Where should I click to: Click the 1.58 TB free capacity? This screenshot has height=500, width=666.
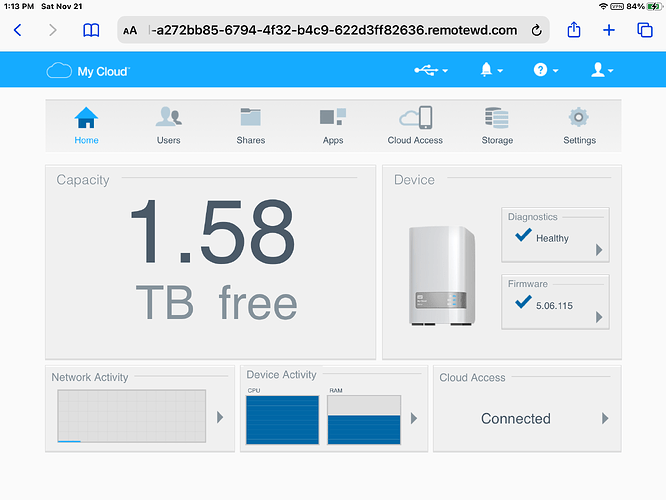tap(213, 259)
